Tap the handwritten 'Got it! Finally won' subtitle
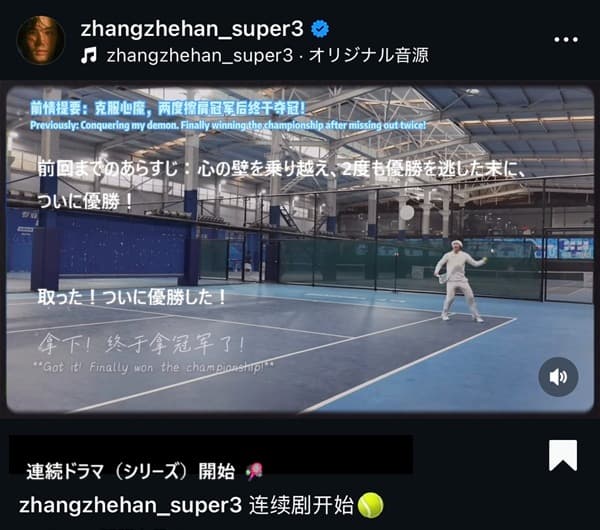The height and width of the screenshot is (530, 600). click(153, 367)
